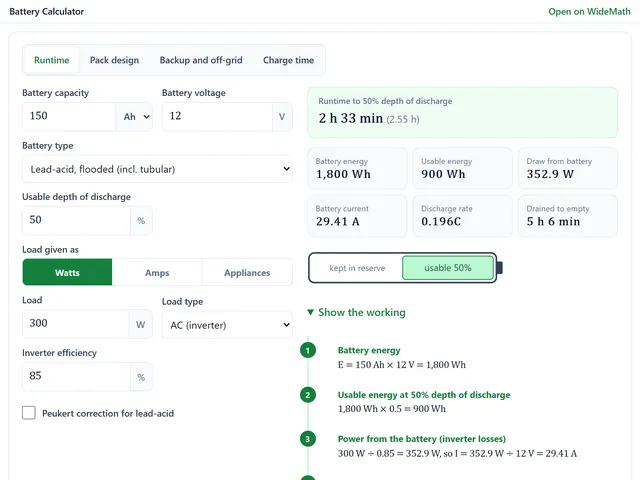Switch to the Pack design tab
Screen dimensions: 640x480
coord(114,60)
